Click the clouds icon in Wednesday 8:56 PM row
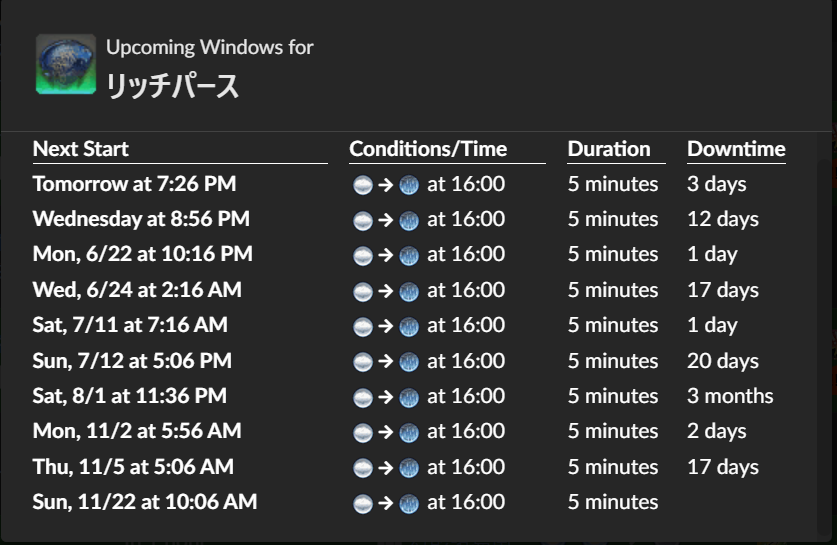This screenshot has width=837, height=545. point(362,220)
